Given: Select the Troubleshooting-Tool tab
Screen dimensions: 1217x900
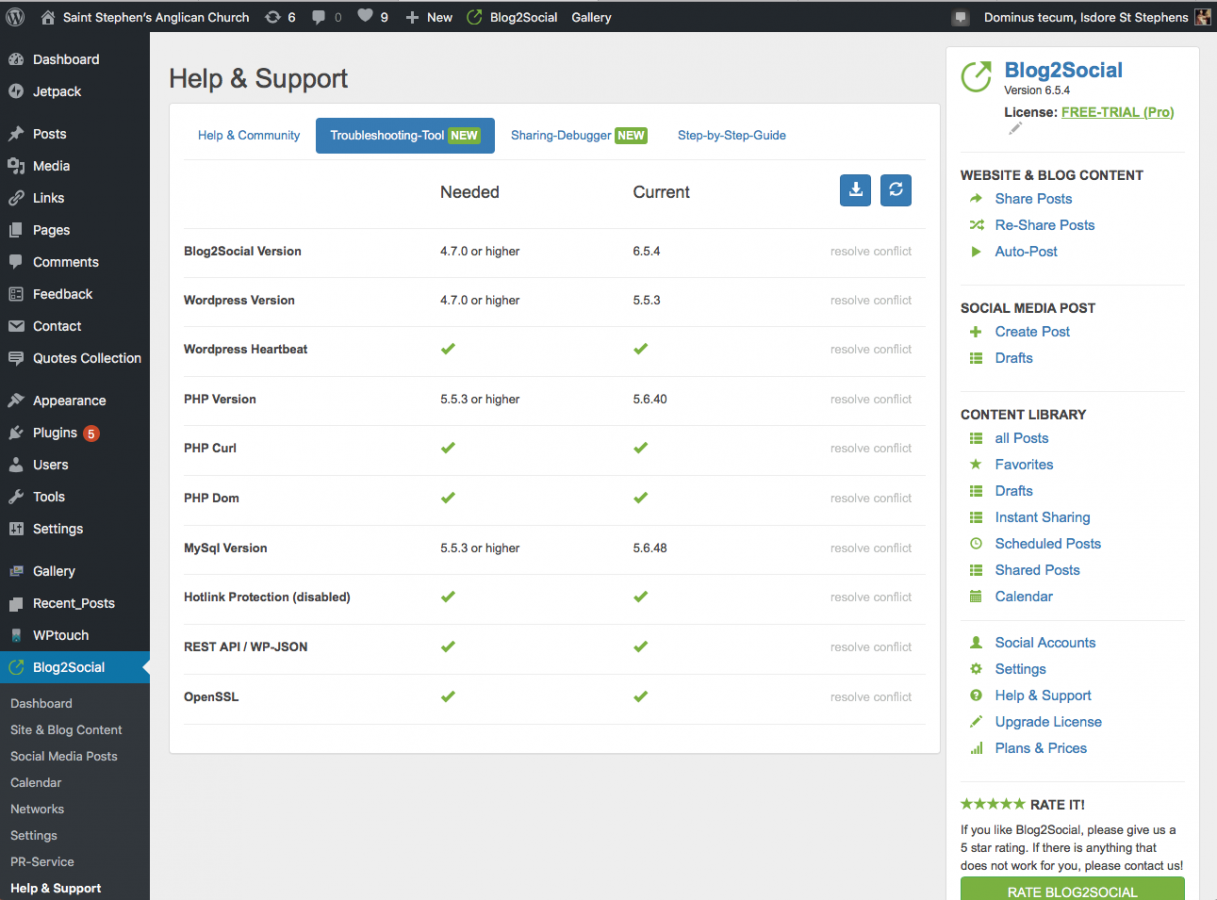Looking at the screenshot, I should coord(405,135).
